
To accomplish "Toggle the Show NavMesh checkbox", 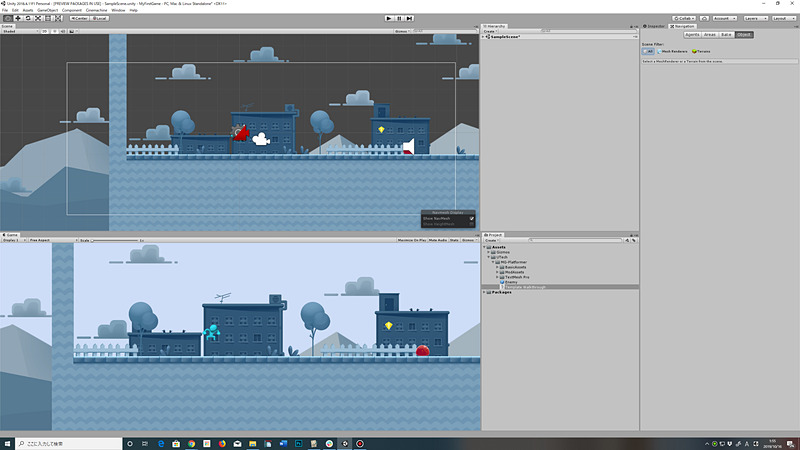I will 471,218.
